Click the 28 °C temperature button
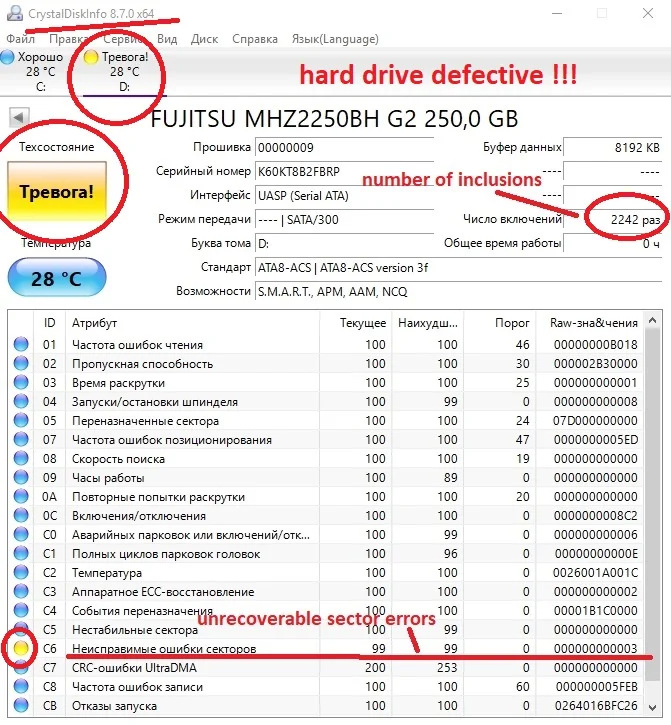 57,278
